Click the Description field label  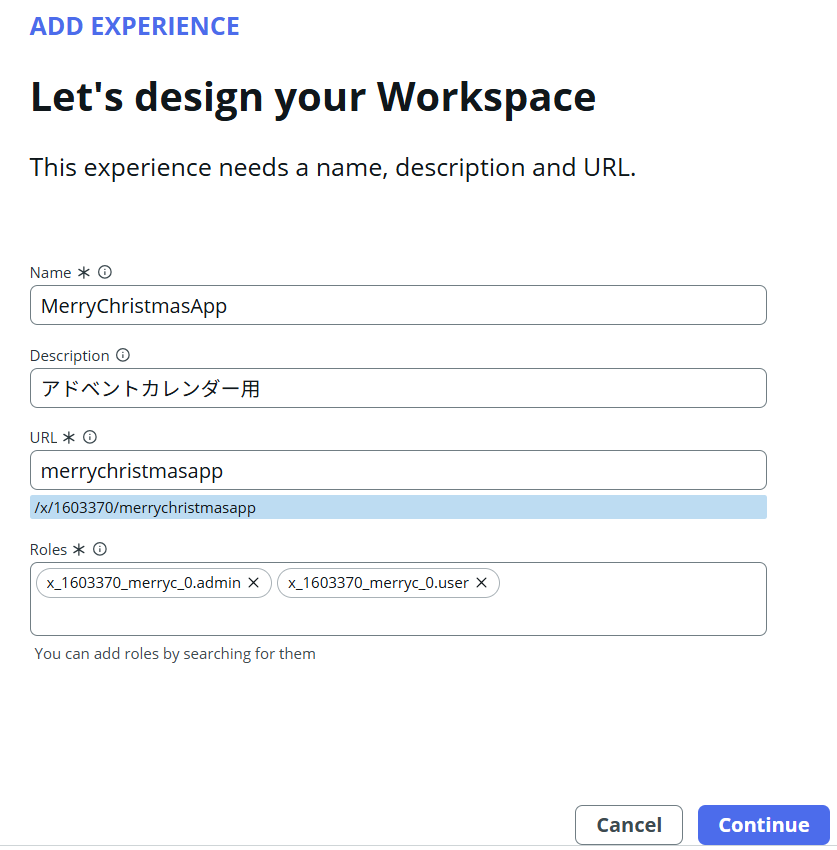coord(69,356)
